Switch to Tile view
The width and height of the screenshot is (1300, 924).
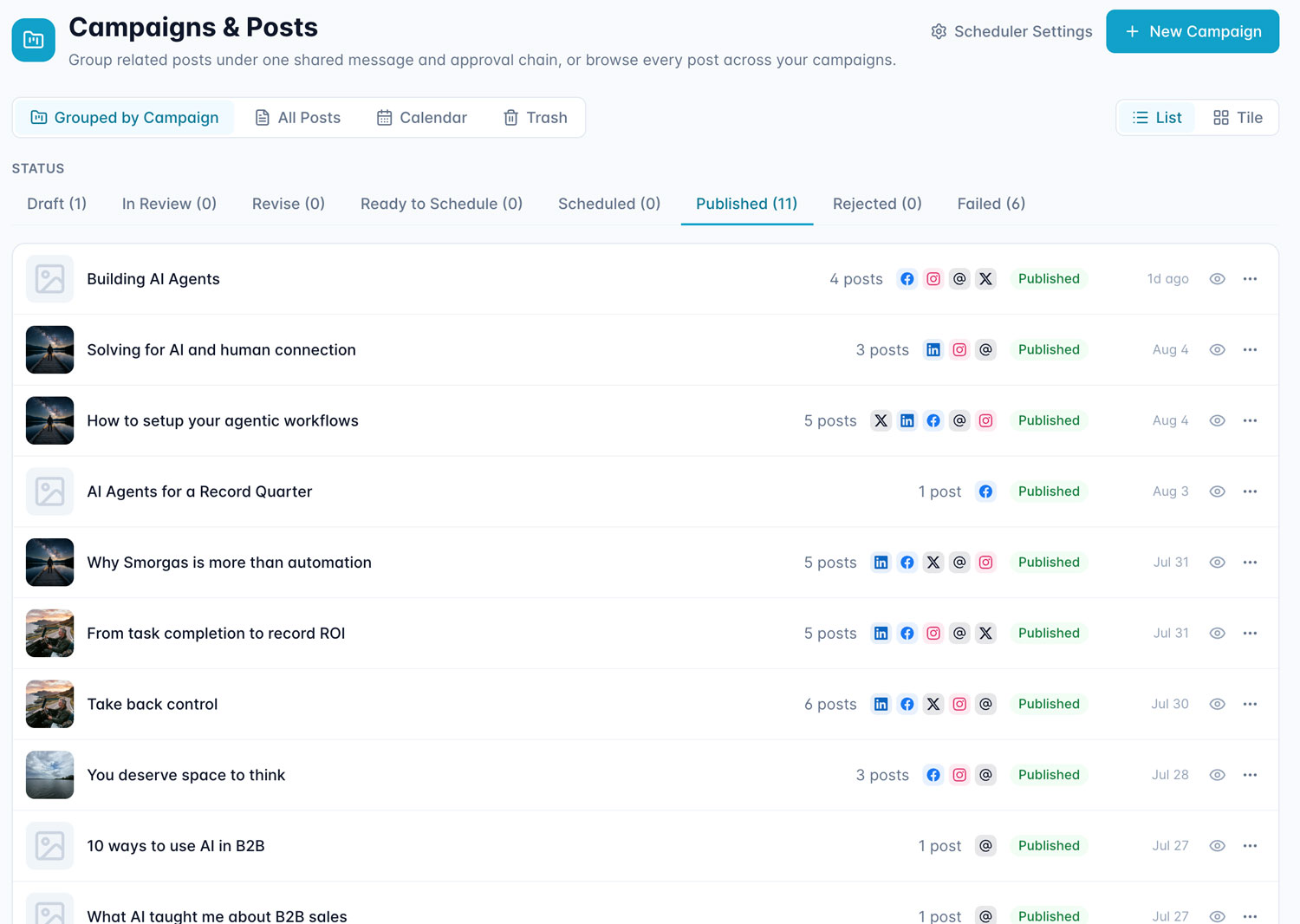point(1238,118)
